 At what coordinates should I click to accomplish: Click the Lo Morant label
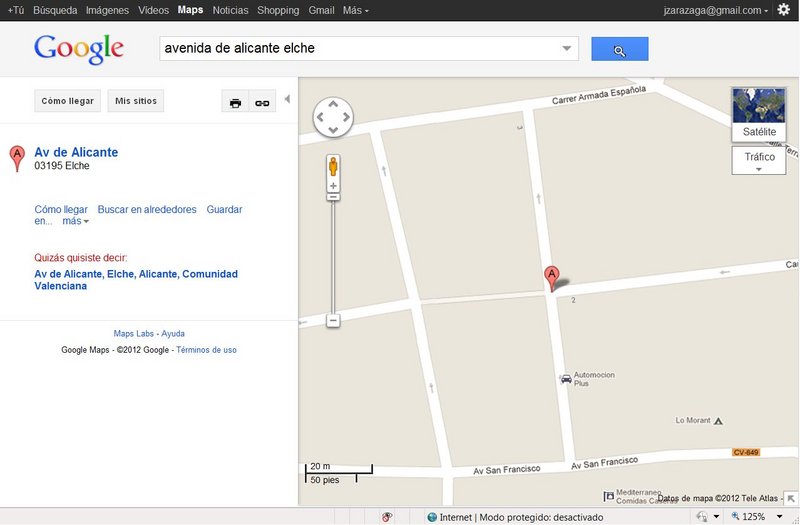(693, 420)
